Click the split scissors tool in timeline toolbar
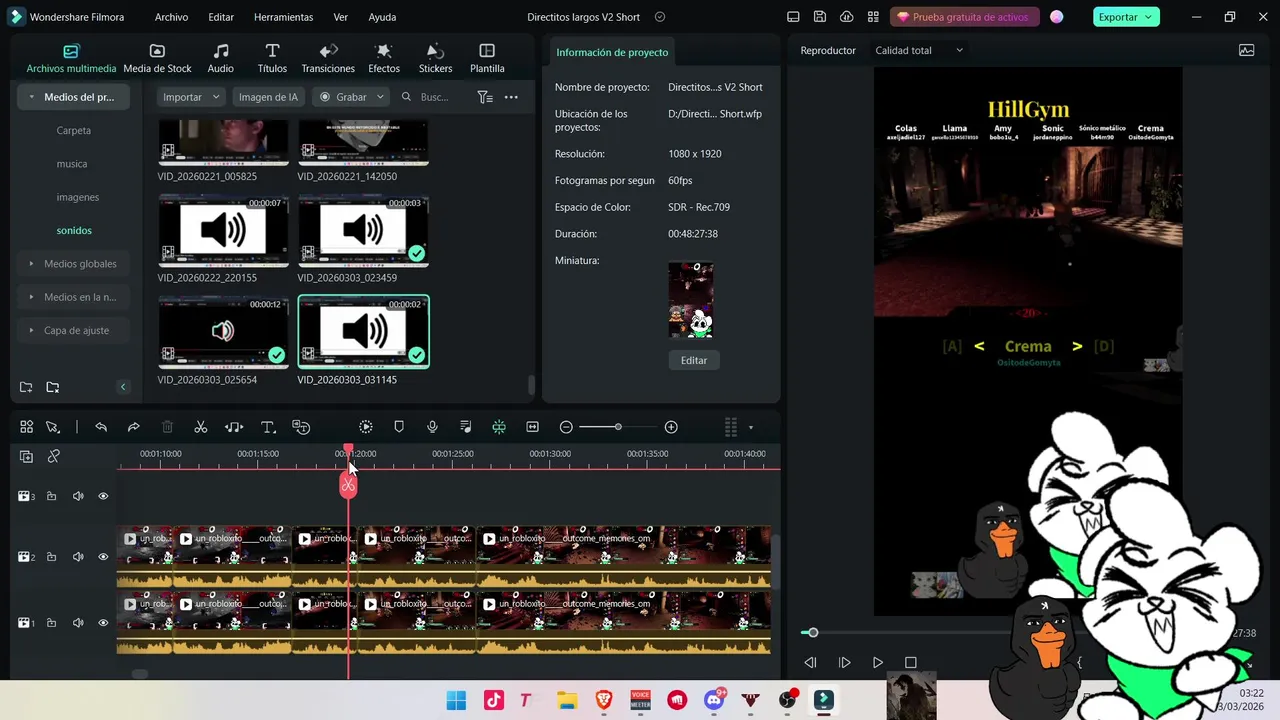Screen dimensions: 1280x720 coord(201,427)
